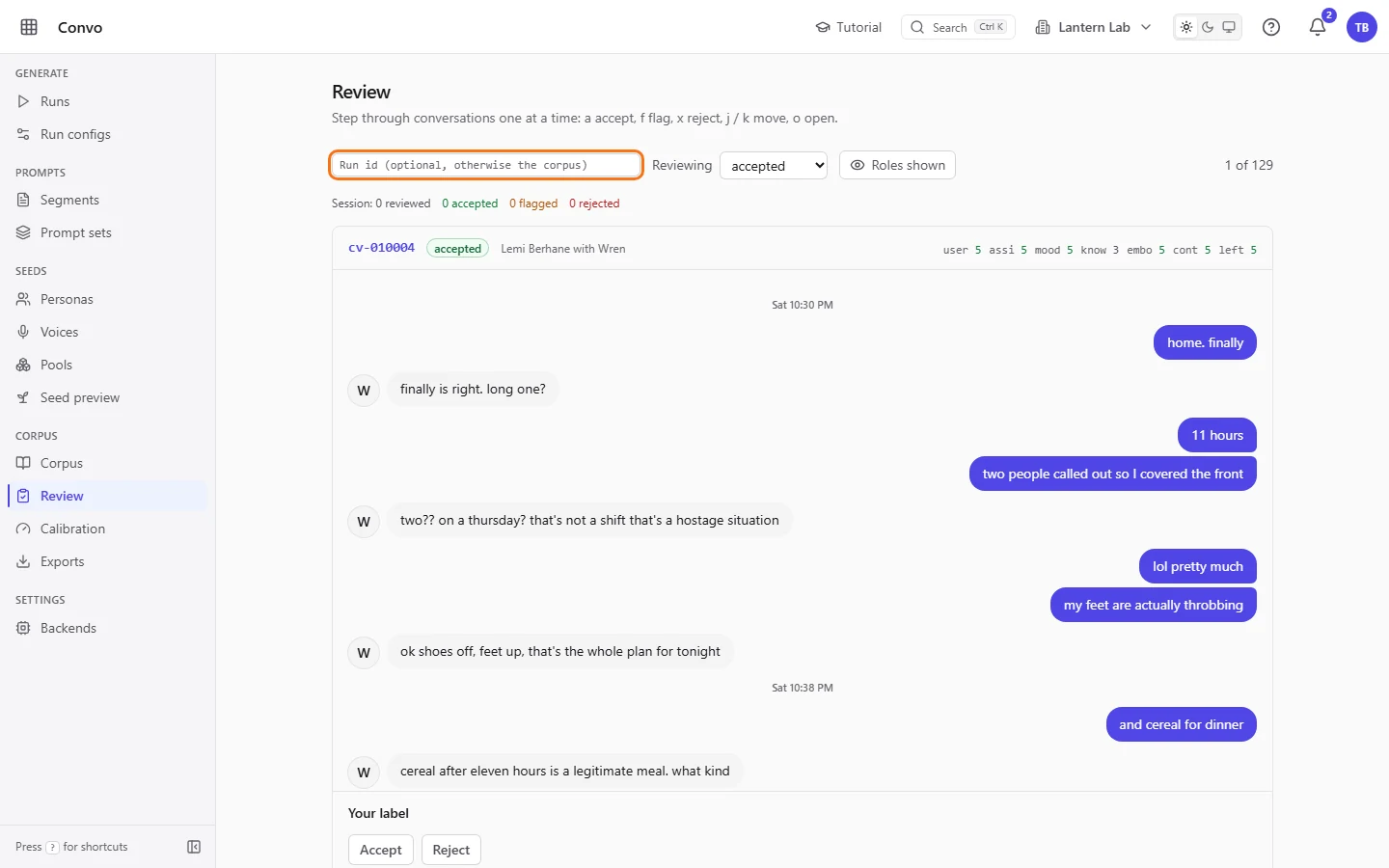Viewport: 1389px width, 868px height.
Task: Click the '0 accepted' session counter
Action: [470, 203]
